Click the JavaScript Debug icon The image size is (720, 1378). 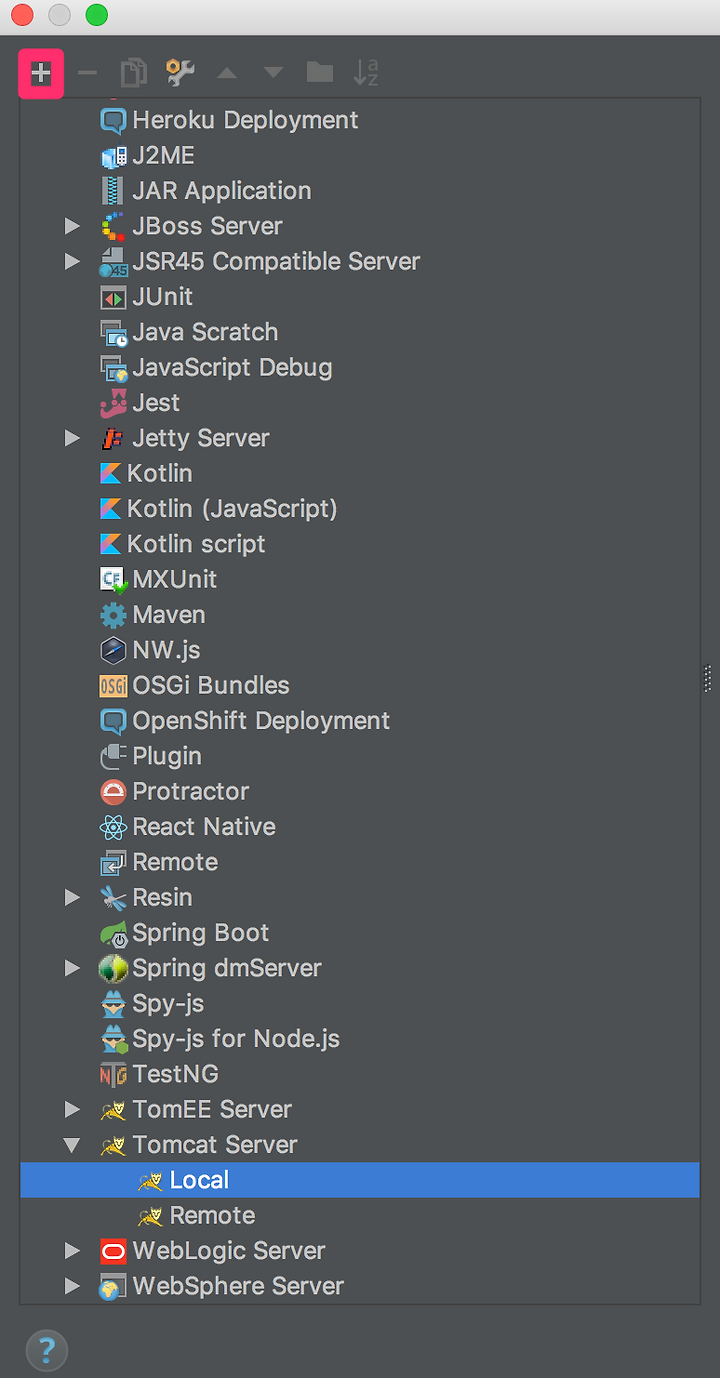click(114, 368)
